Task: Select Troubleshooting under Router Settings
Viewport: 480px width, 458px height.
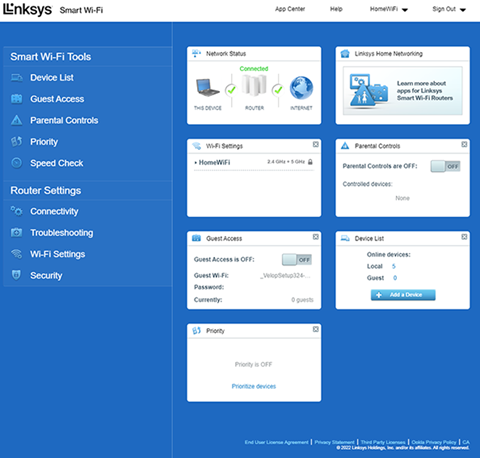Action: coord(62,232)
